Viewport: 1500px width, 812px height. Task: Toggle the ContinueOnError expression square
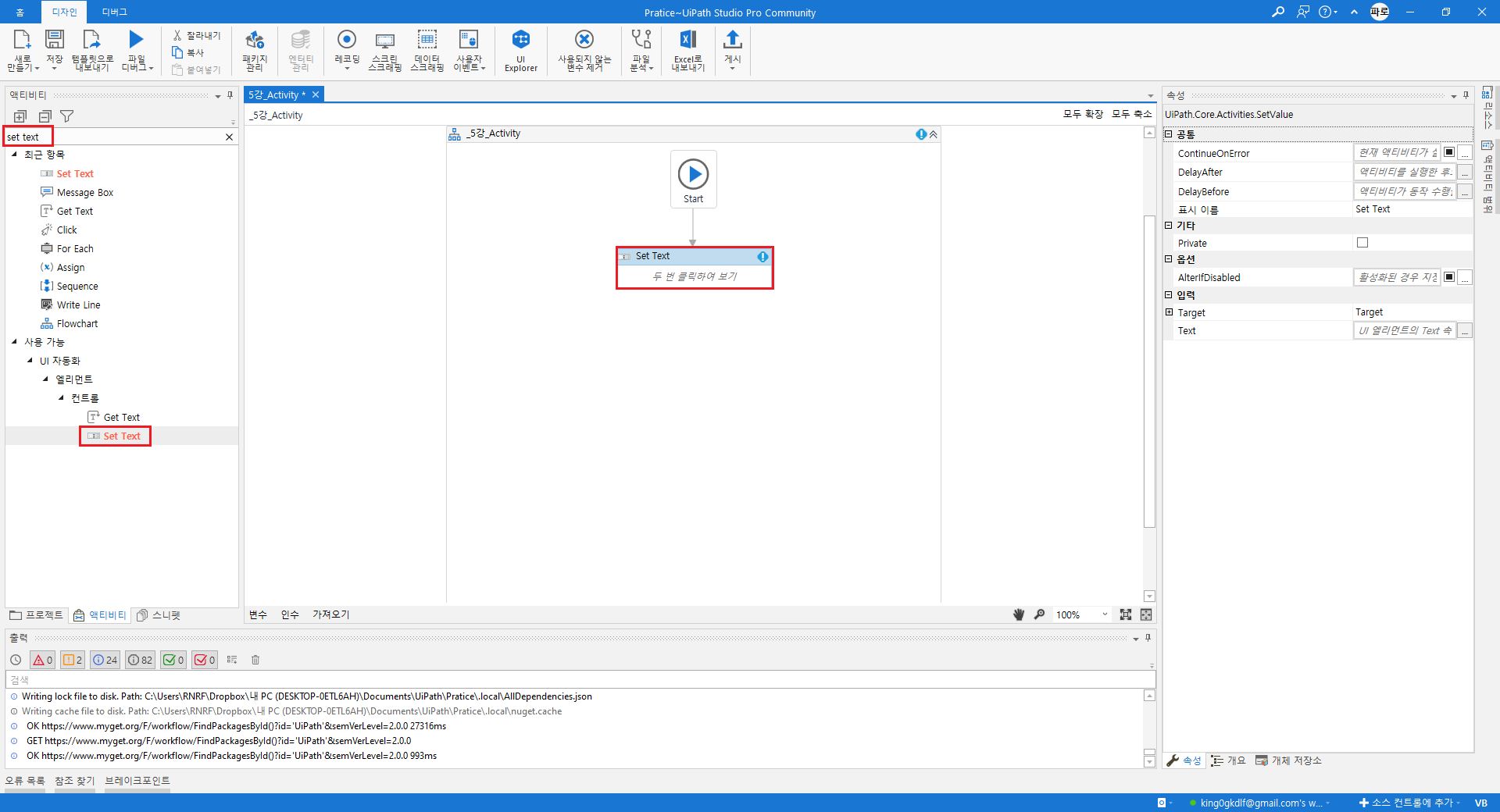tap(1449, 152)
